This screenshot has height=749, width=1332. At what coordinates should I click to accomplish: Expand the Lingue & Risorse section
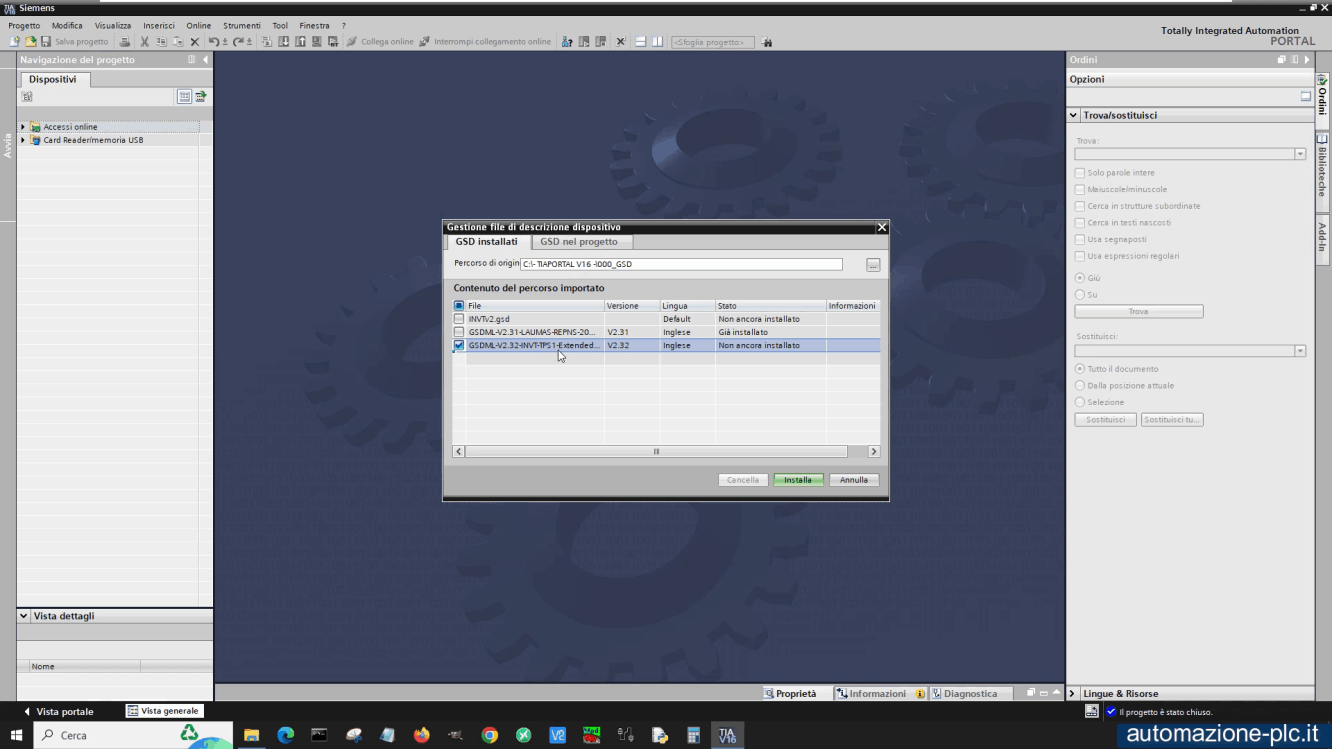pos(1073,693)
